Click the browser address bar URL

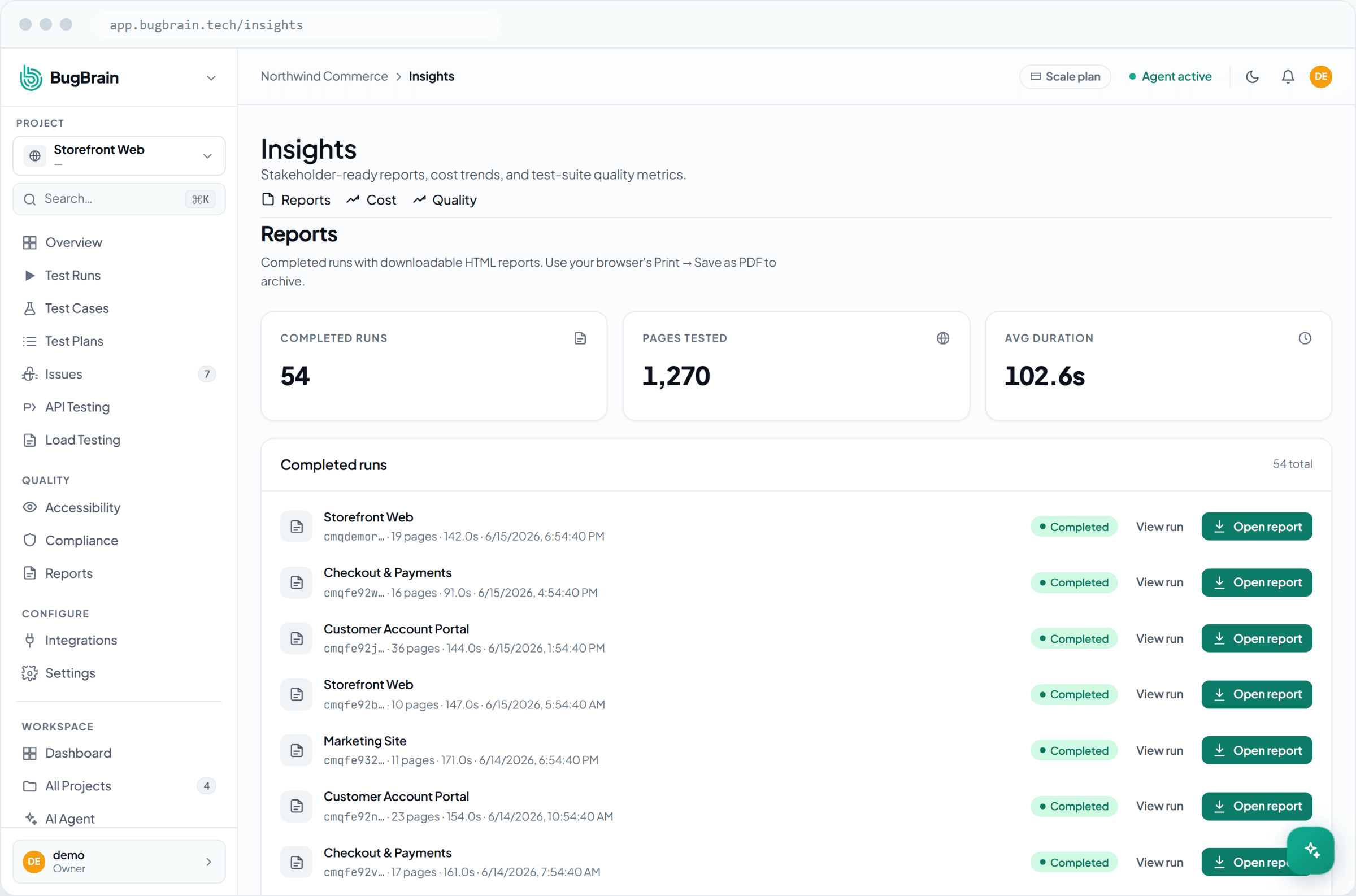click(x=206, y=24)
